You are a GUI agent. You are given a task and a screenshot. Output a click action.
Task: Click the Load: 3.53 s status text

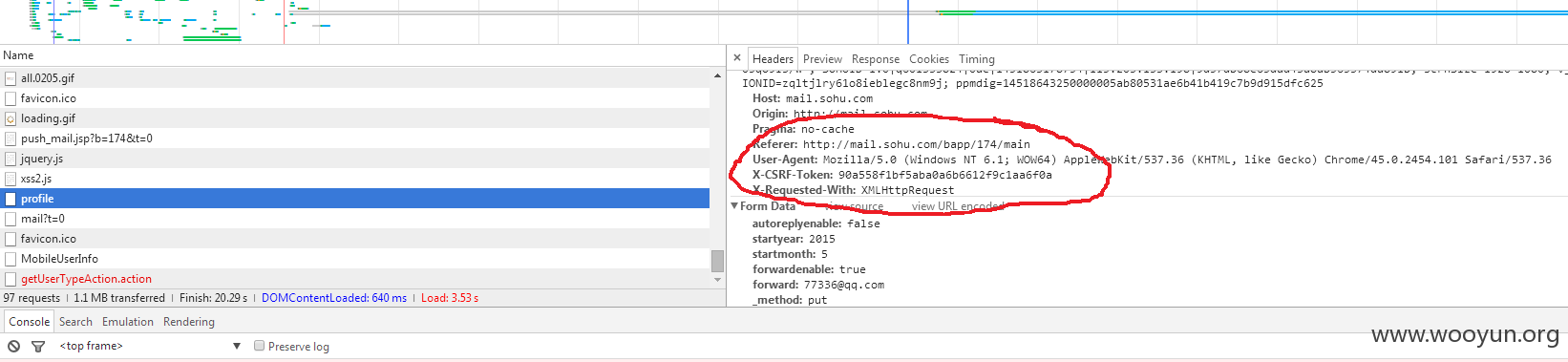click(x=450, y=298)
